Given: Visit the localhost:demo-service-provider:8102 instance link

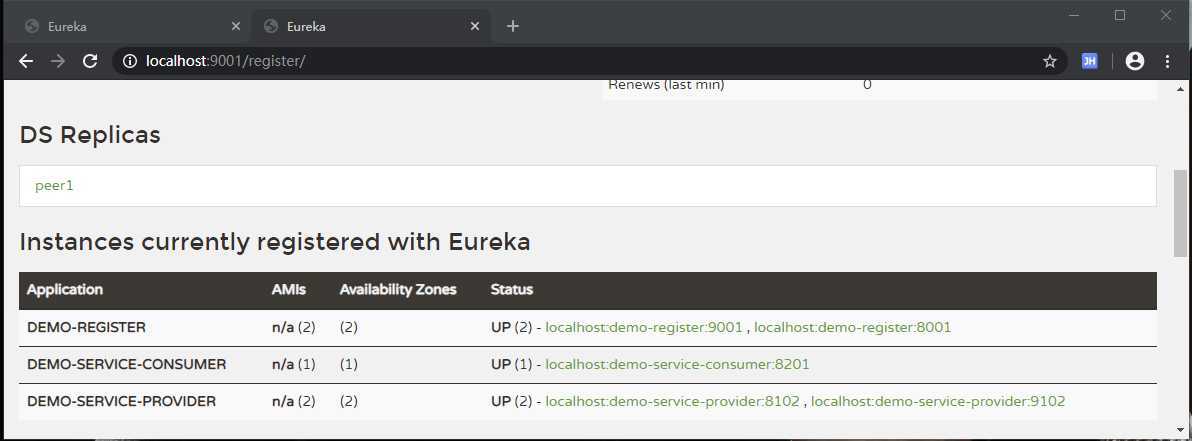Looking at the screenshot, I should [672, 401].
